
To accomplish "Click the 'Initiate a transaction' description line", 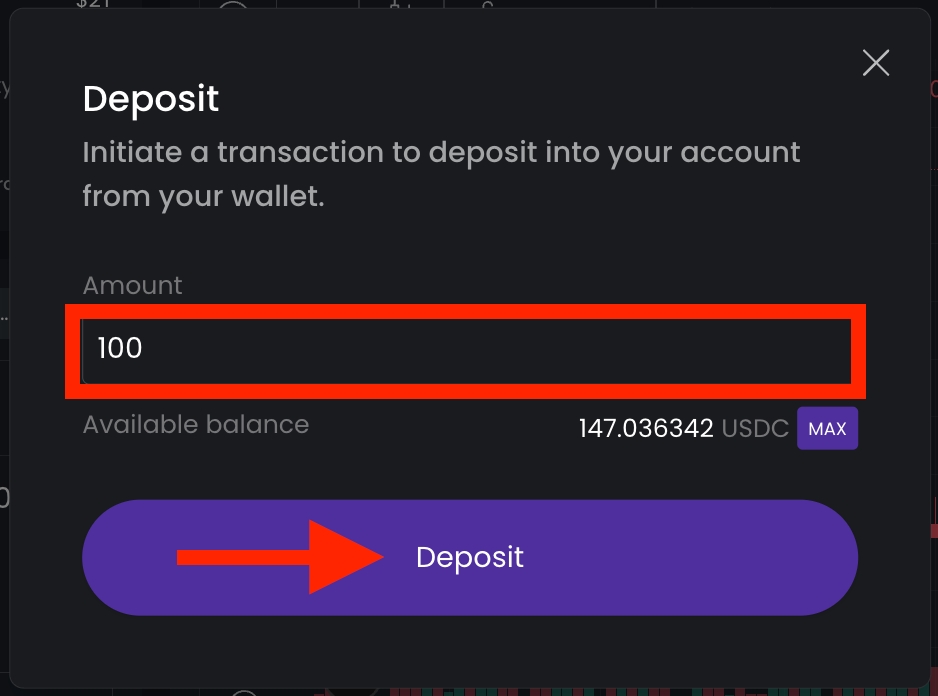I will coord(441,153).
